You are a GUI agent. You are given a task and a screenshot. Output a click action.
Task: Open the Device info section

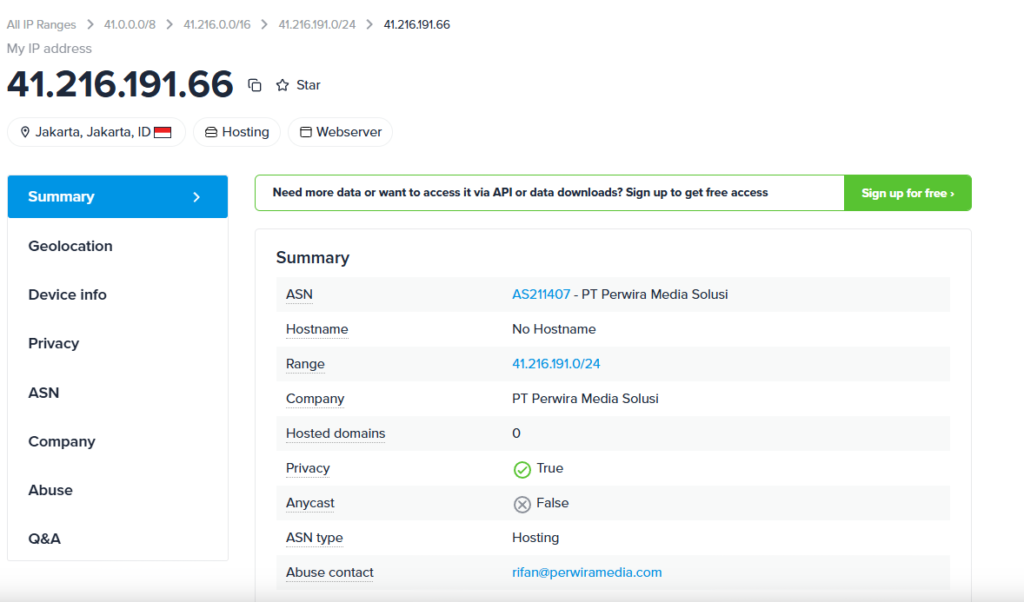click(67, 294)
